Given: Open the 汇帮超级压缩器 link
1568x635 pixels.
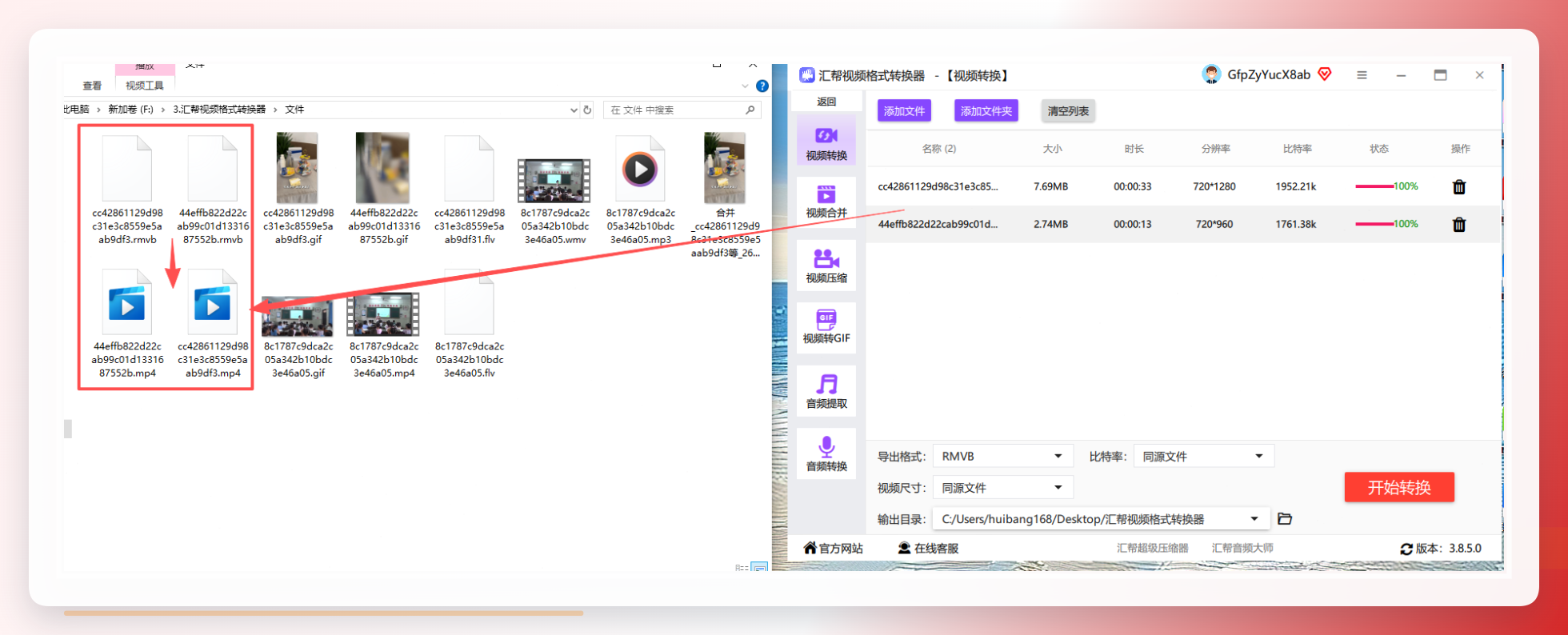Looking at the screenshot, I should point(1153,549).
